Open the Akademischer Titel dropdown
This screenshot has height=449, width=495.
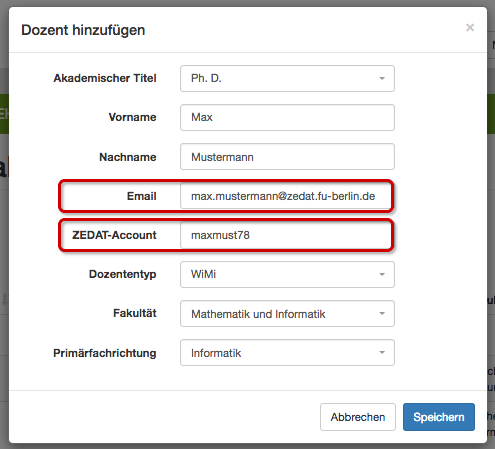(287, 78)
